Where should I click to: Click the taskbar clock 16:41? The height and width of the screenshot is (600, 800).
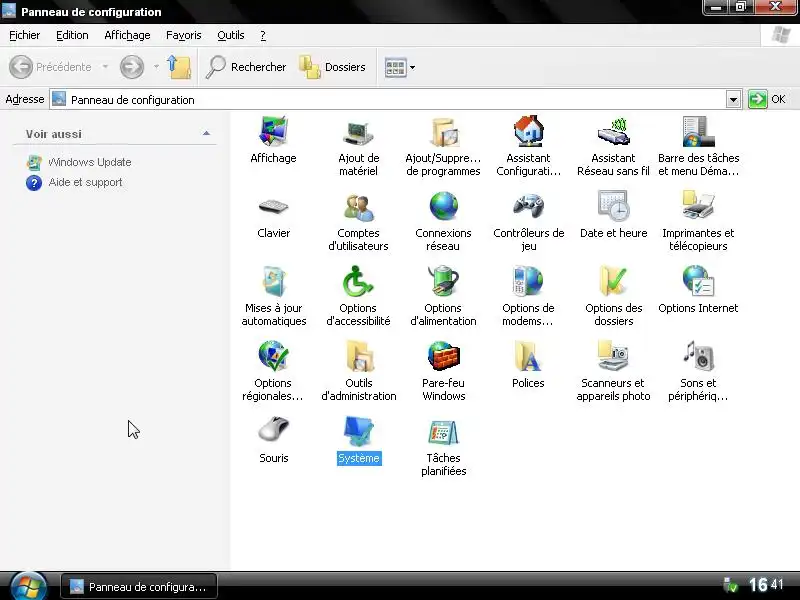[766, 585]
